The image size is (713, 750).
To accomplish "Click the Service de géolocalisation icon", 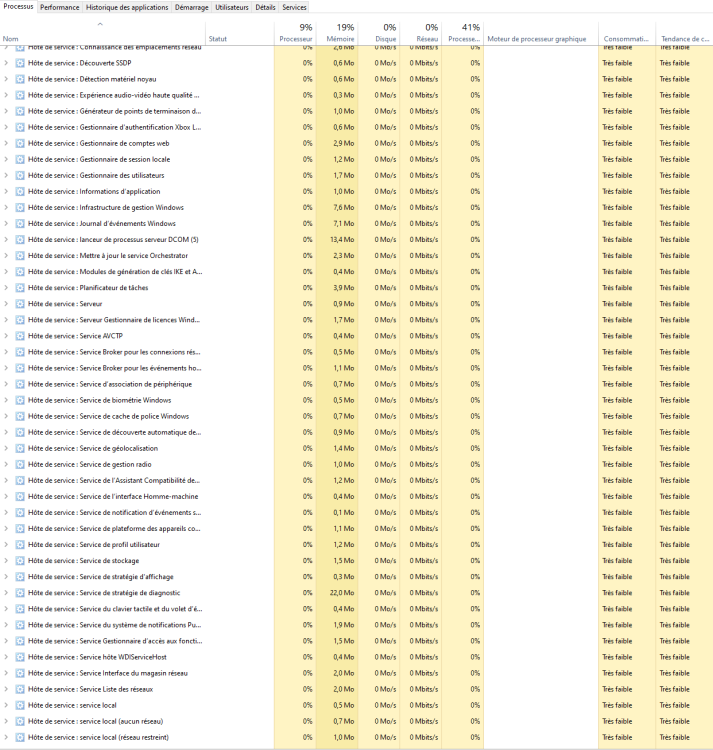I will tap(20, 448).
